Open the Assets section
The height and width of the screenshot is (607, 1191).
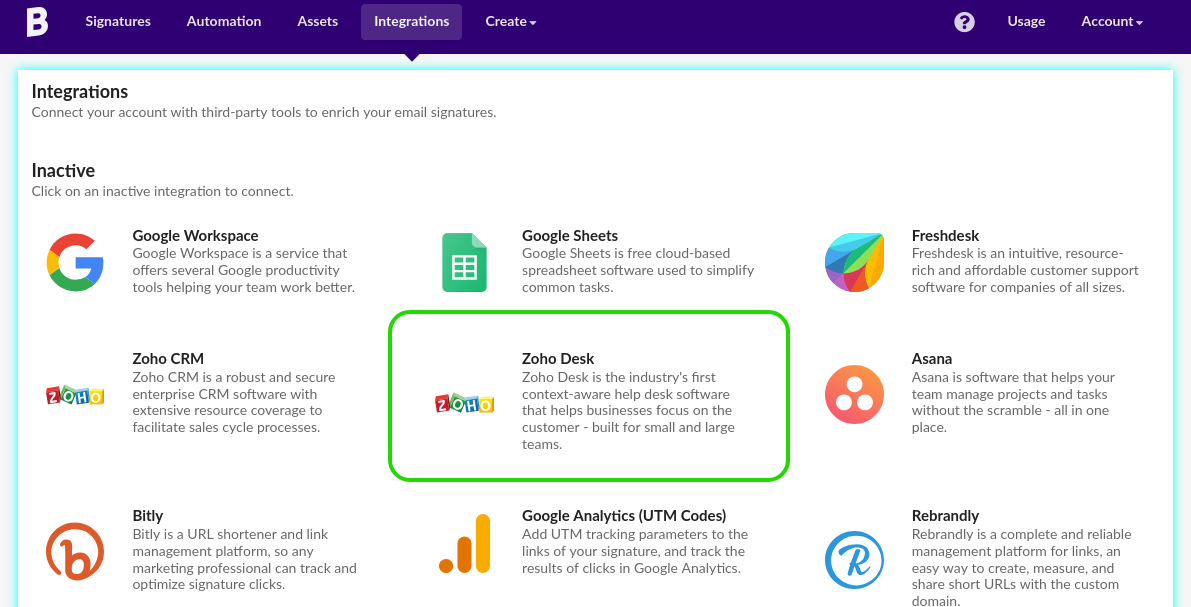(317, 21)
